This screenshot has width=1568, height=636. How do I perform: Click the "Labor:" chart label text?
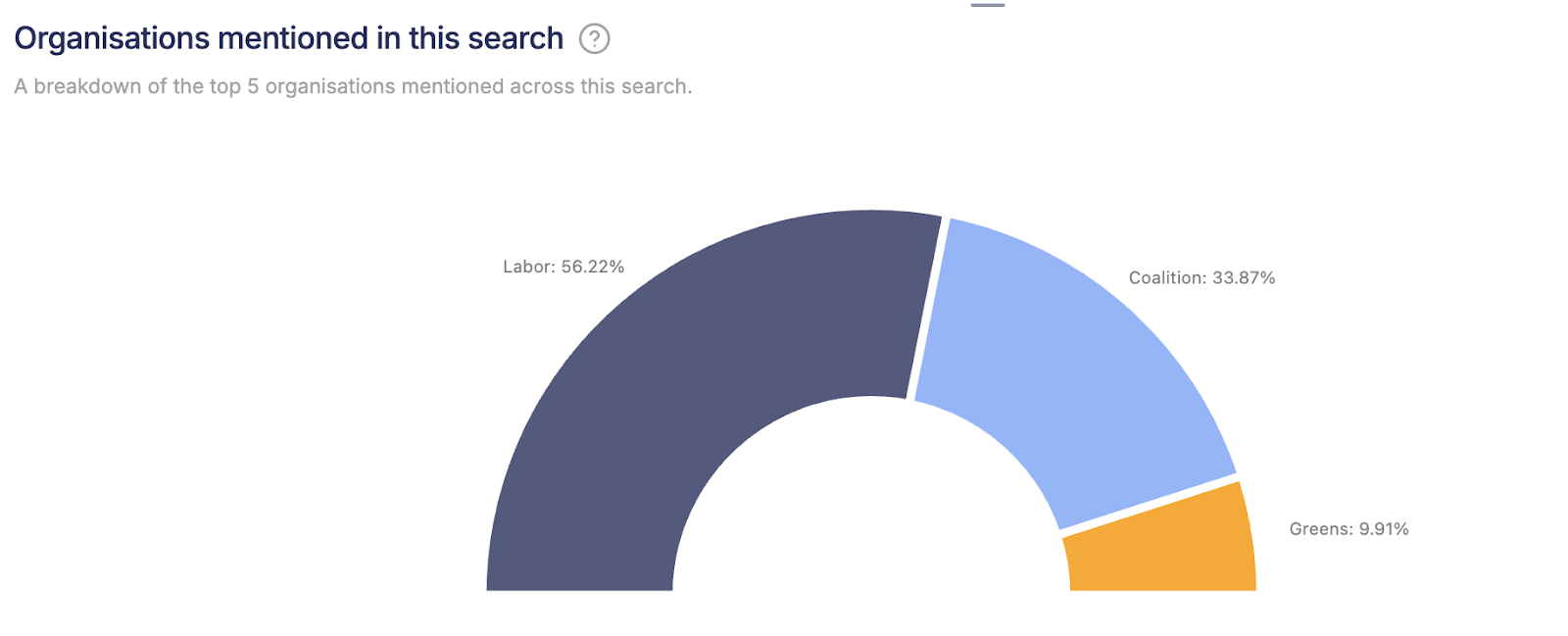pos(529,267)
